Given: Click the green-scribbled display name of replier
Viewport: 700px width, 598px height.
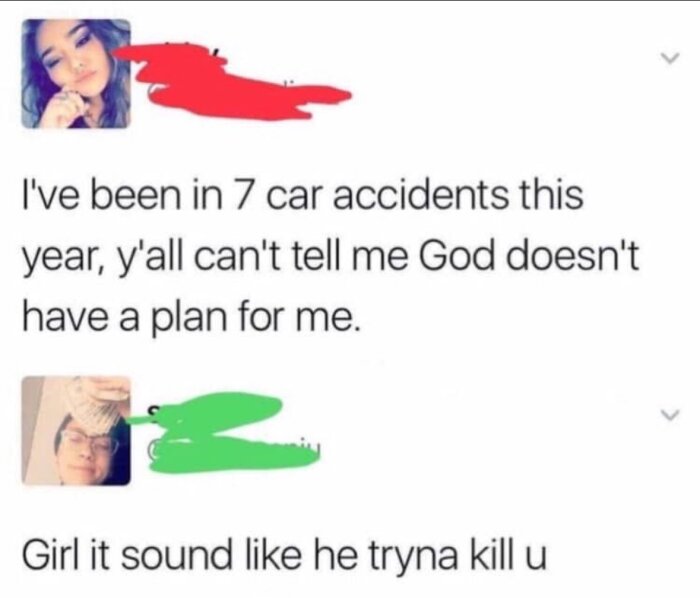Looking at the screenshot, I should click(x=210, y=413).
